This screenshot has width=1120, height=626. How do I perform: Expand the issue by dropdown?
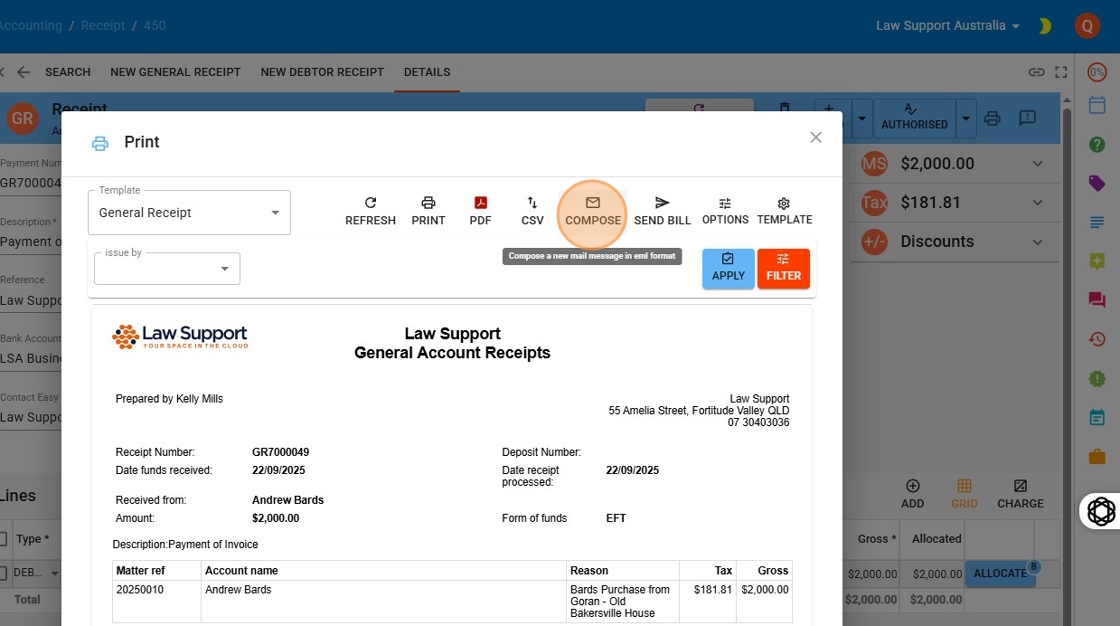(167, 269)
